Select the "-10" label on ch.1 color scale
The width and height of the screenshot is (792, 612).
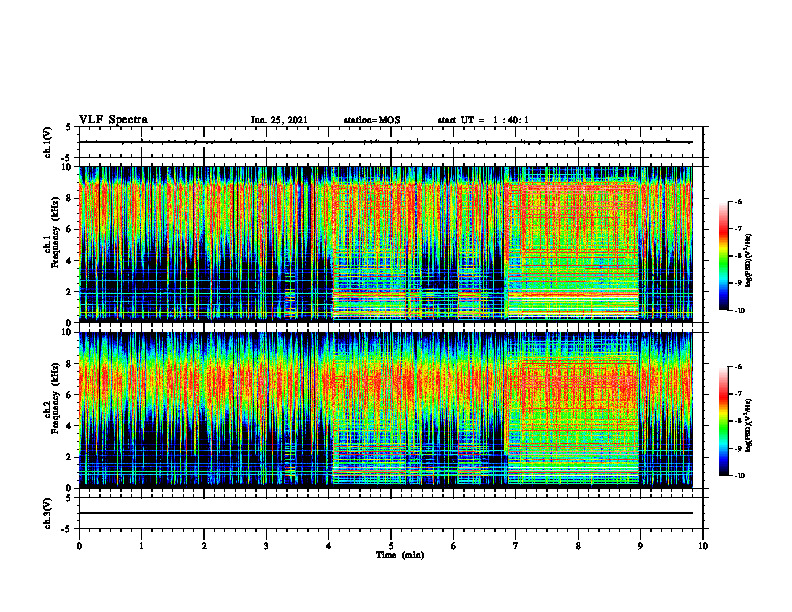(x=739, y=310)
